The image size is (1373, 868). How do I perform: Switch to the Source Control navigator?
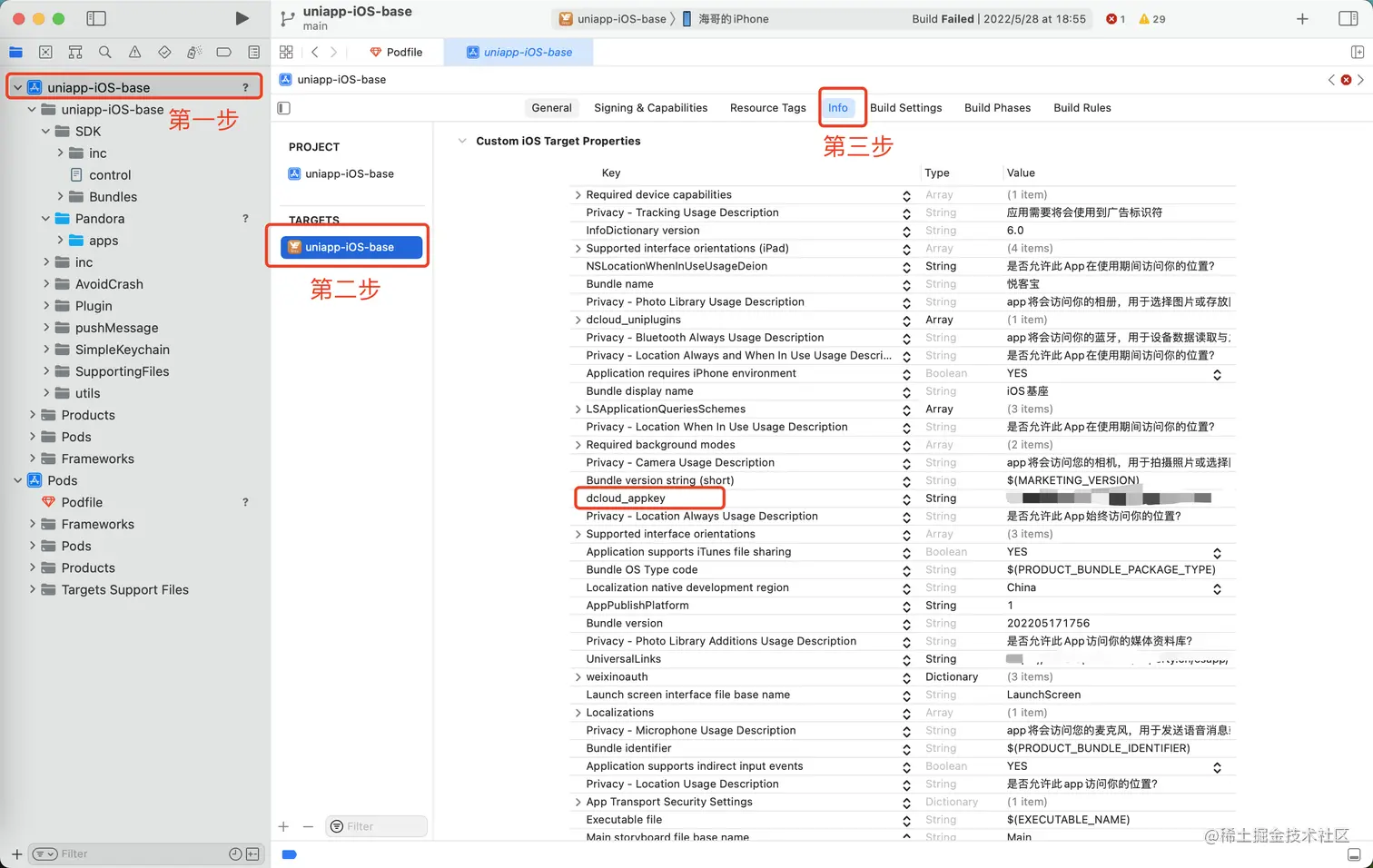(45, 52)
